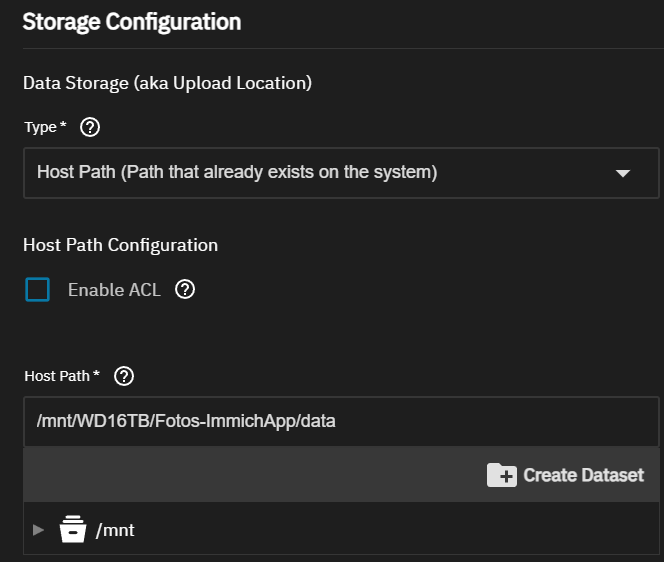Click the /mnt dataset drive icon
This screenshot has height=562, width=664.
tap(73, 530)
